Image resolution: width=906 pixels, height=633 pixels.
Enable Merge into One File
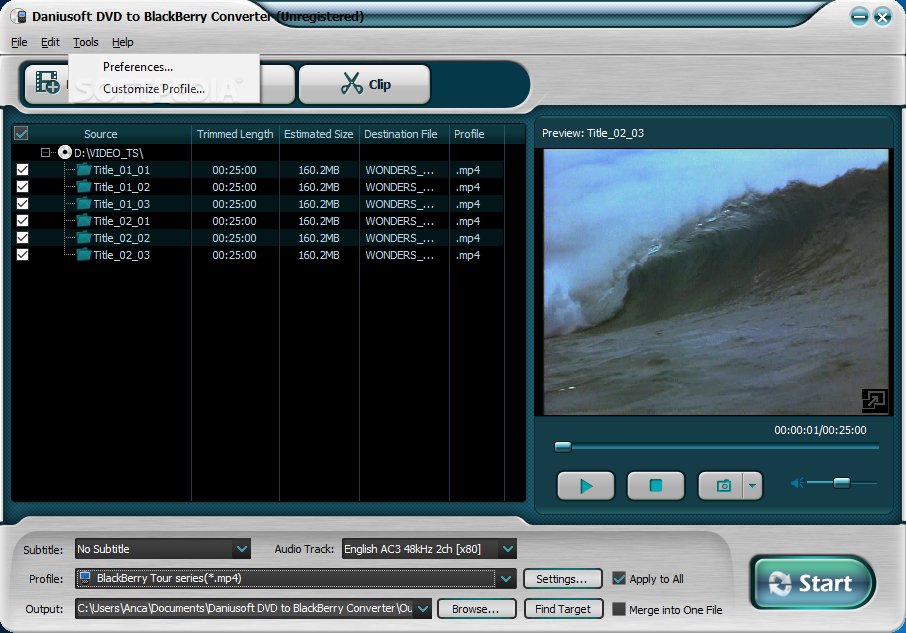(x=619, y=609)
